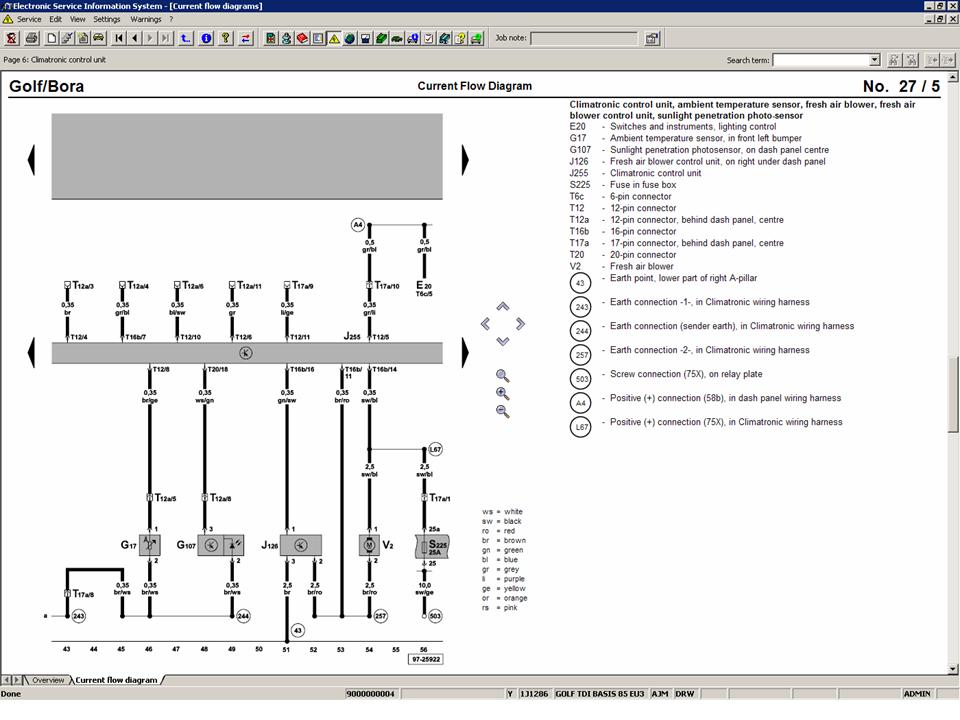Open the Settings menu
The image size is (960, 720).
coord(107,19)
